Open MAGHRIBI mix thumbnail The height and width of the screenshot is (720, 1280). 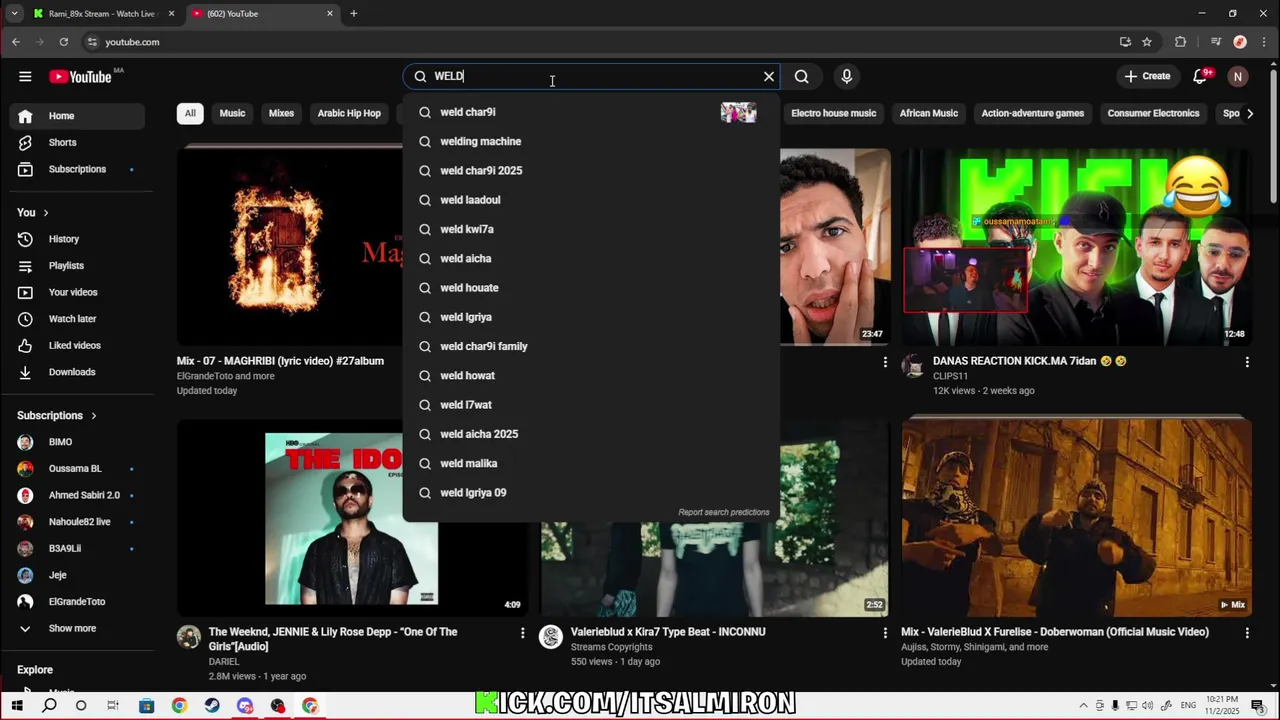pos(290,246)
